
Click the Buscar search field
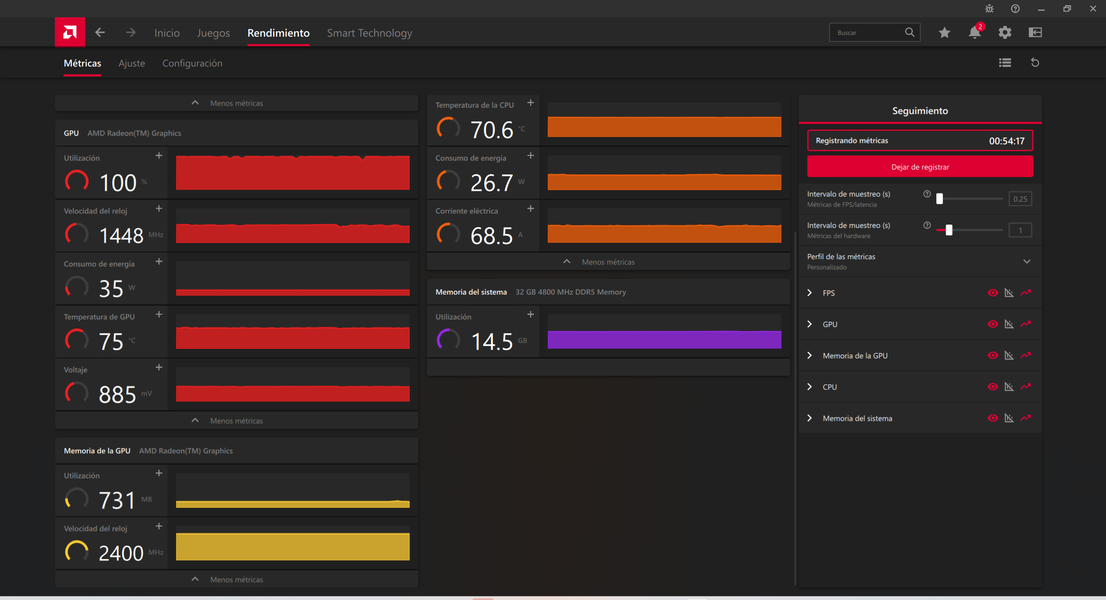click(x=866, y=33)
